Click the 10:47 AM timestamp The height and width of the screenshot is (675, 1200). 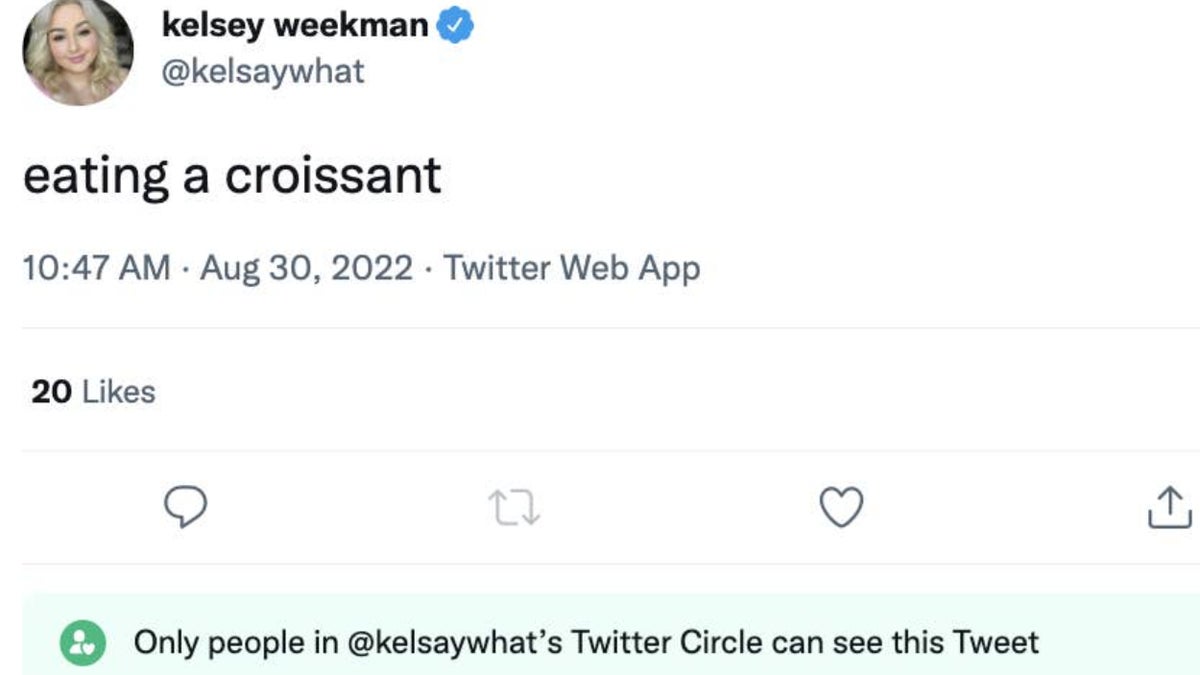[x=96, y=269]
